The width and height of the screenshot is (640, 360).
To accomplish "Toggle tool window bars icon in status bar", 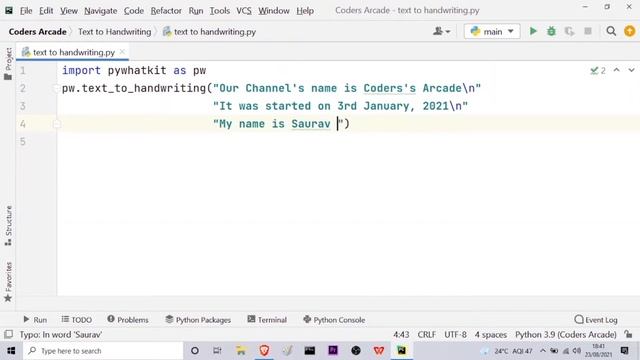I will (x=8, y=335).
